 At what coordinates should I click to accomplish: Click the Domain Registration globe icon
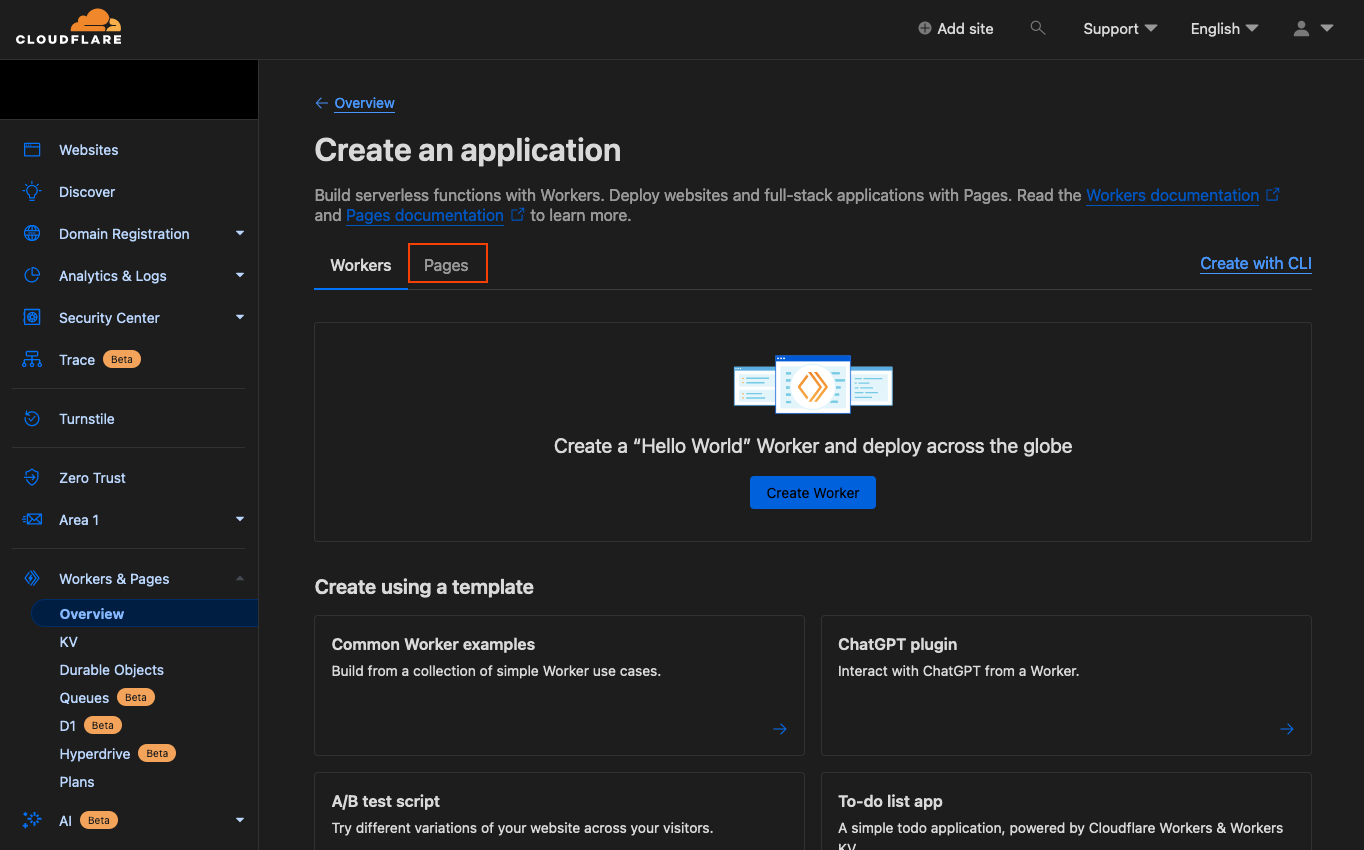click(x=32, y=234)
